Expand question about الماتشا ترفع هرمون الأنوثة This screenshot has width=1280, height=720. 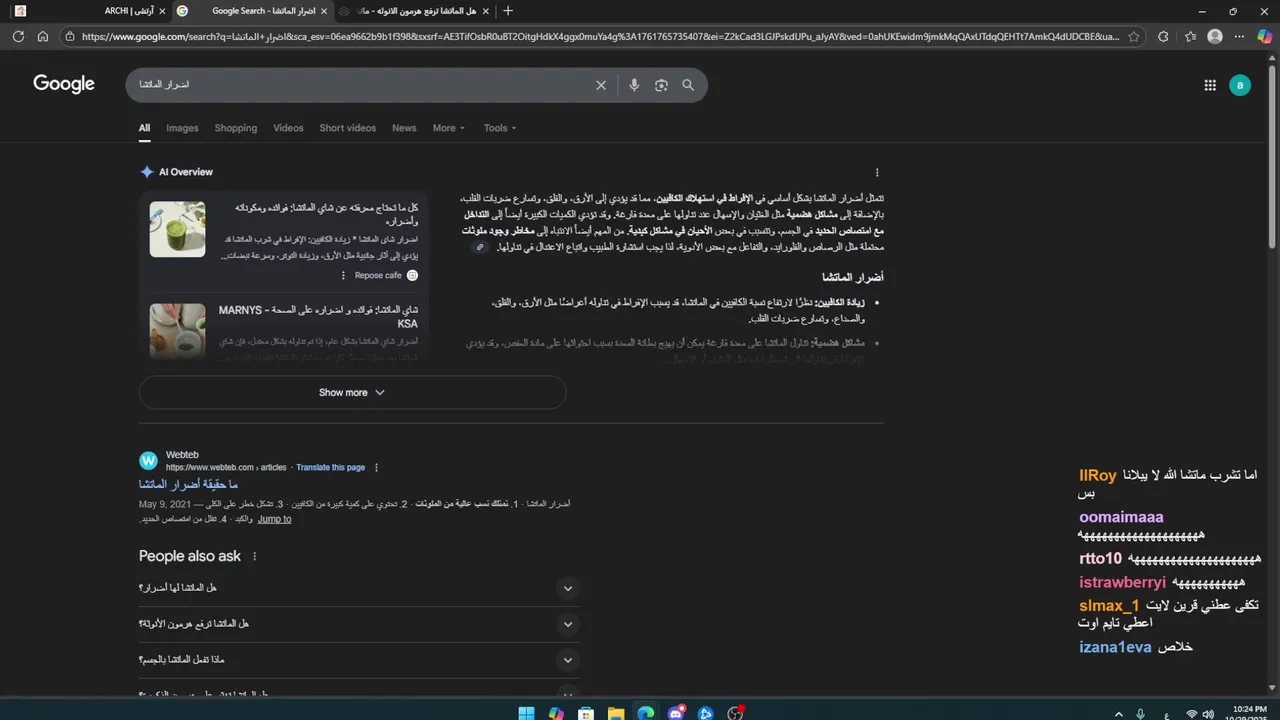[x=359, y=624]
